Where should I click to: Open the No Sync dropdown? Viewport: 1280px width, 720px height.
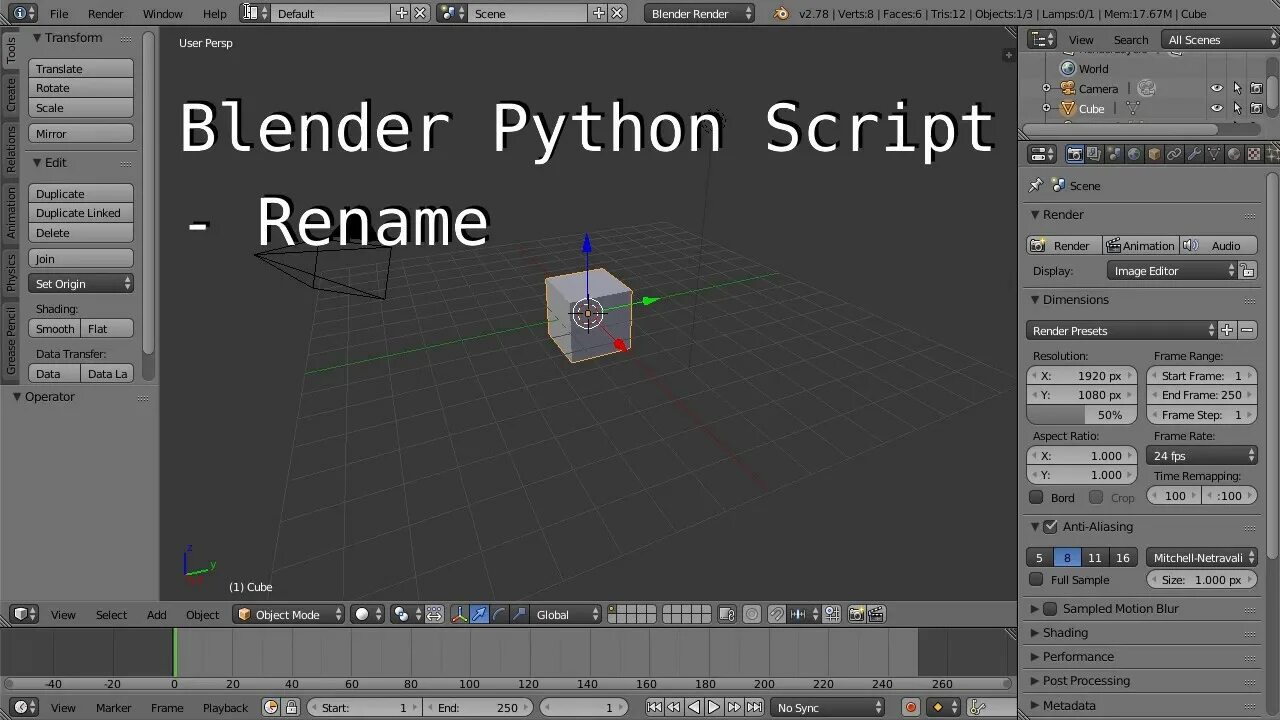[x=828, y=707]
